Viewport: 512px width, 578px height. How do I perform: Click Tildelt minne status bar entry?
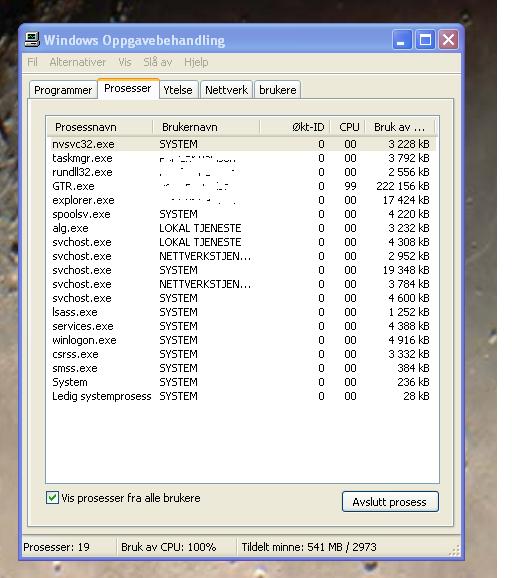309,547
